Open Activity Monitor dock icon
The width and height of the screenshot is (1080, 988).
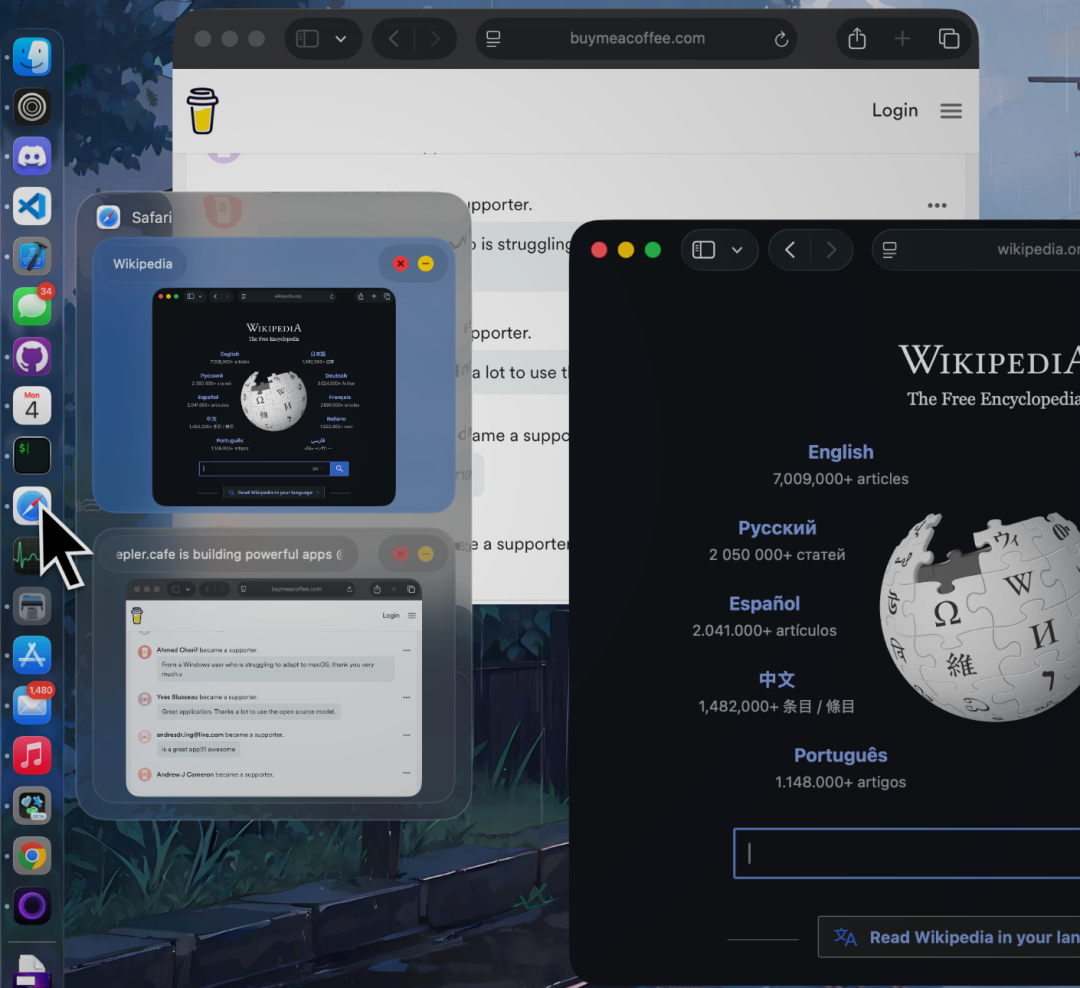point(28,556)
